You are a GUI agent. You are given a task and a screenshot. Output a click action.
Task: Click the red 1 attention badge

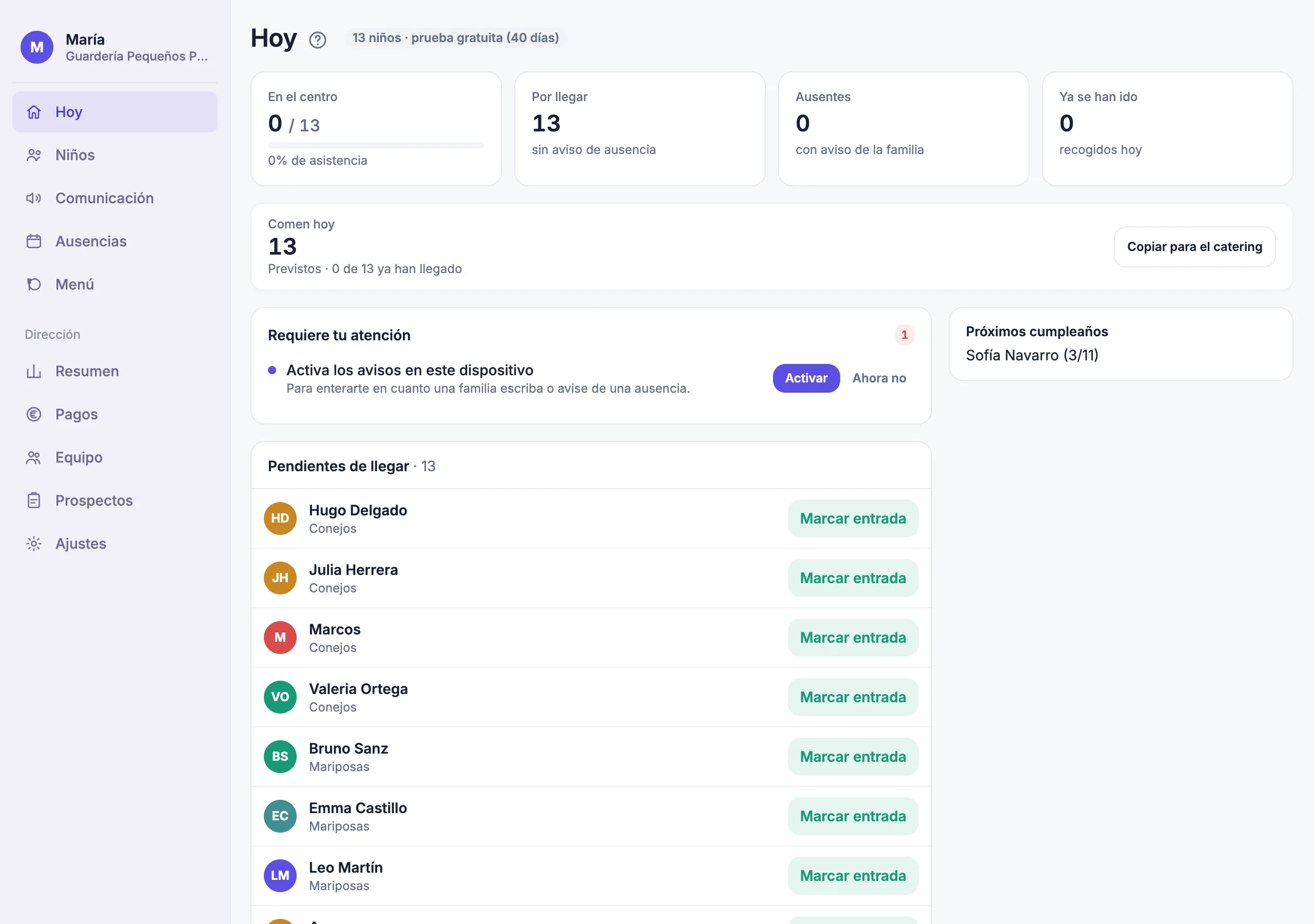coord(904,335)
